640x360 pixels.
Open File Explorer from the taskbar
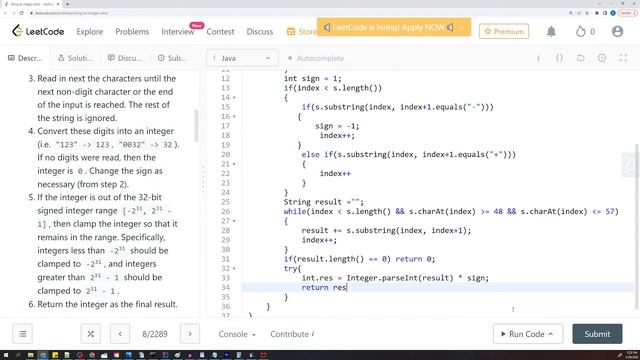[x=30, y=355]
